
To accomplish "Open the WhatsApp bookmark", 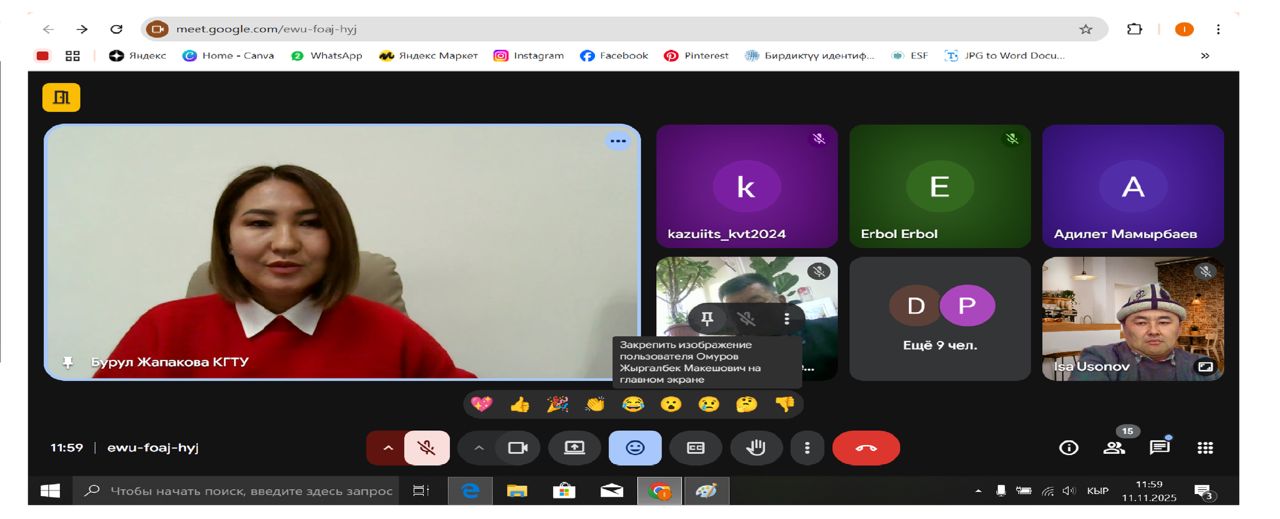I will pyautogui.click(x=327, y=56).
